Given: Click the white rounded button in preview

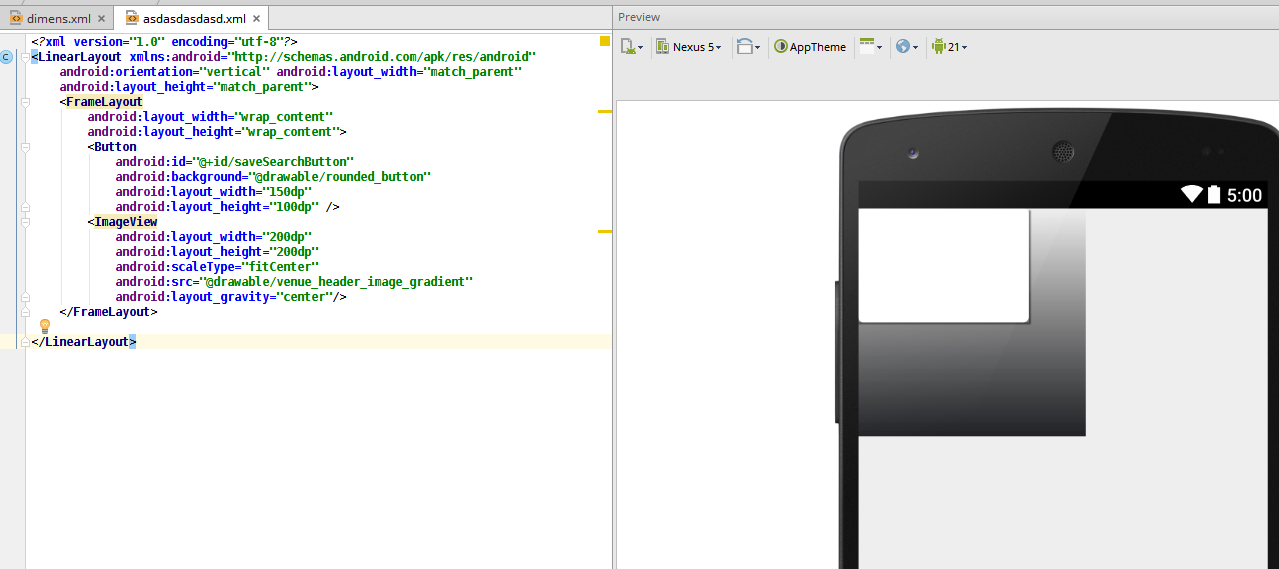Looking at the screenshot, I should (x=944, y=266).
